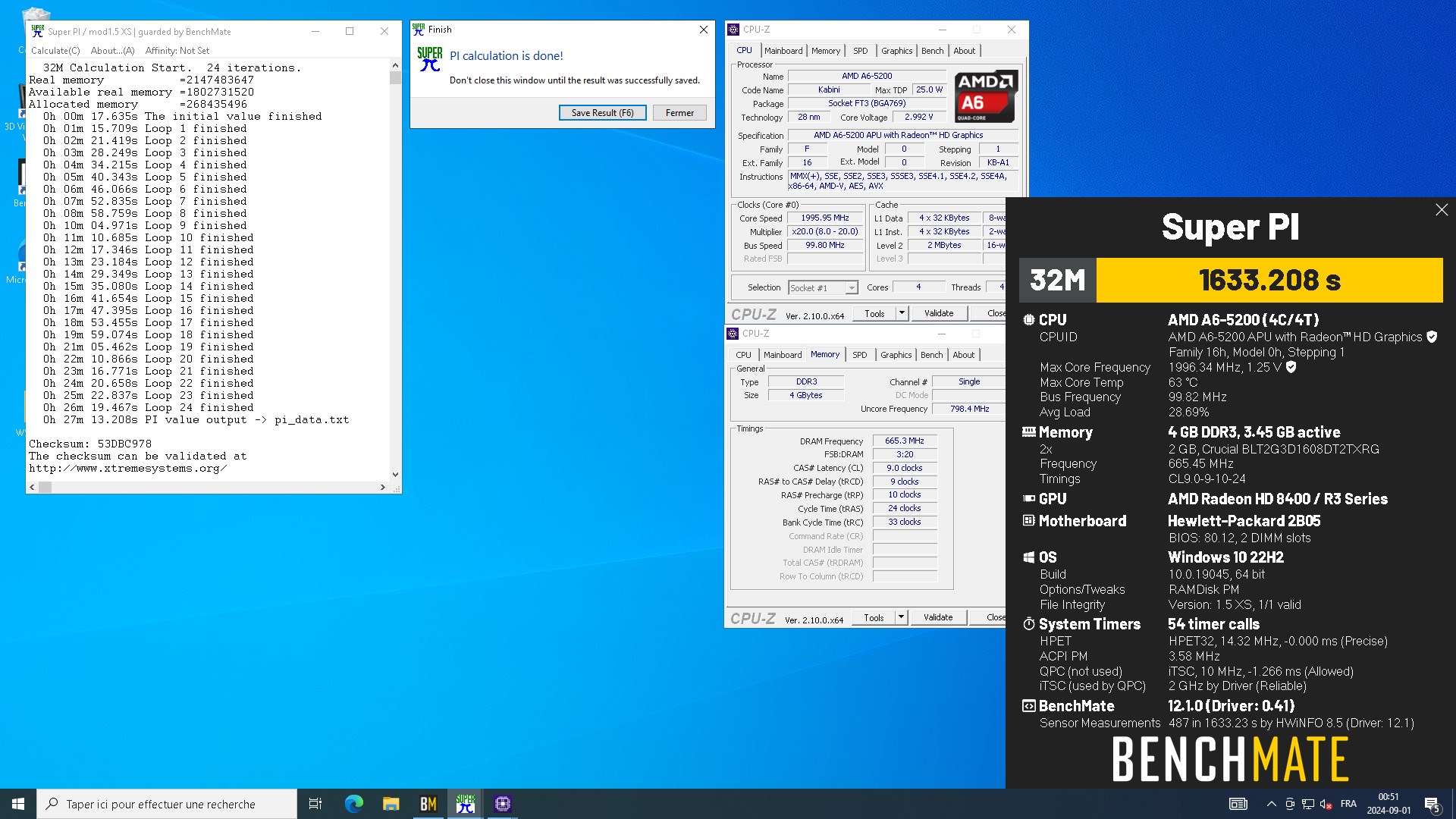
Task: Switch to CPU-Z in the taskbar
Action: pos(502,804)
